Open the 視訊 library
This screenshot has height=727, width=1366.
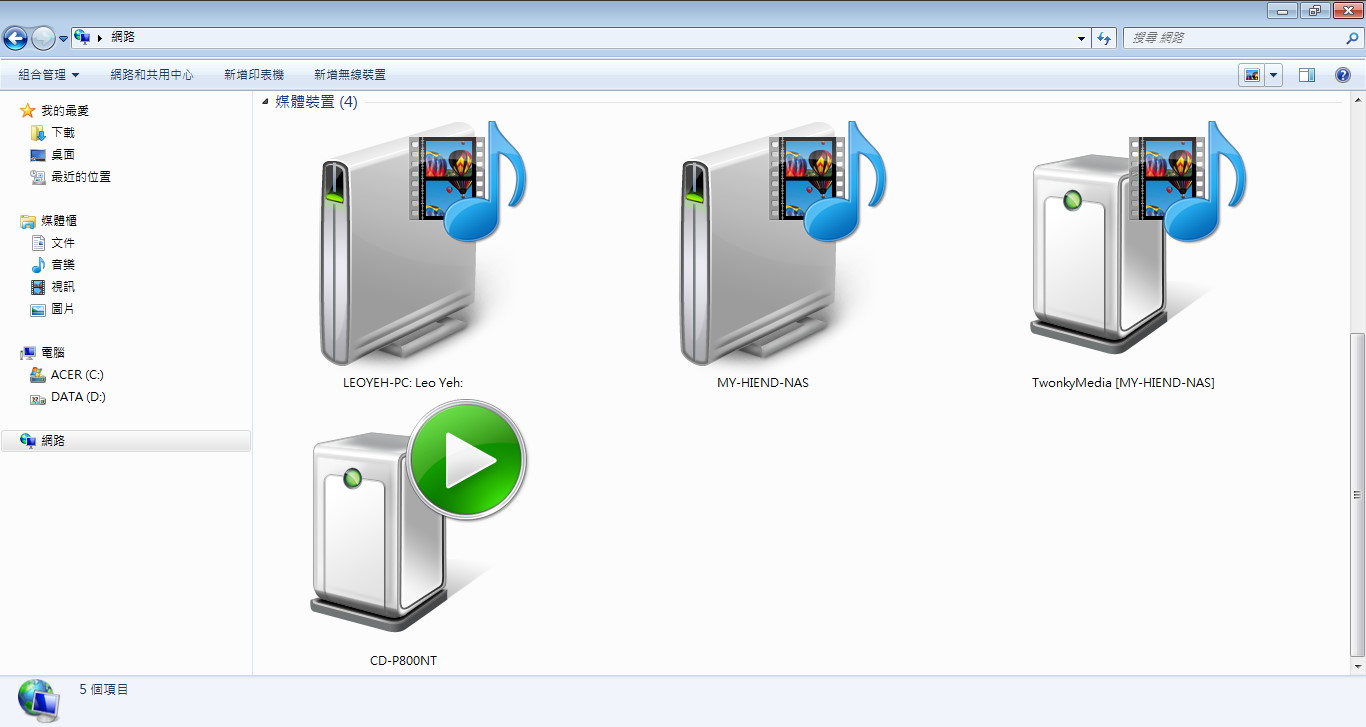(63, 287)
